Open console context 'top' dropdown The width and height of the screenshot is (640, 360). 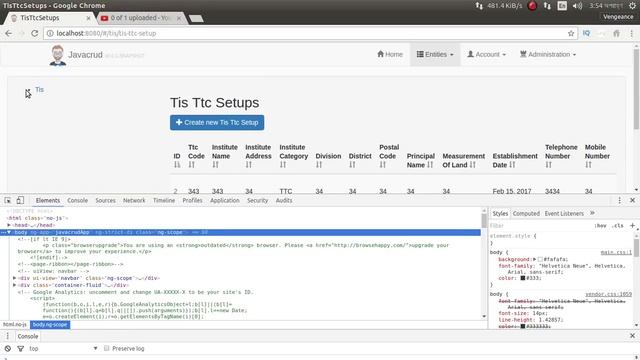tap(63, 349)
